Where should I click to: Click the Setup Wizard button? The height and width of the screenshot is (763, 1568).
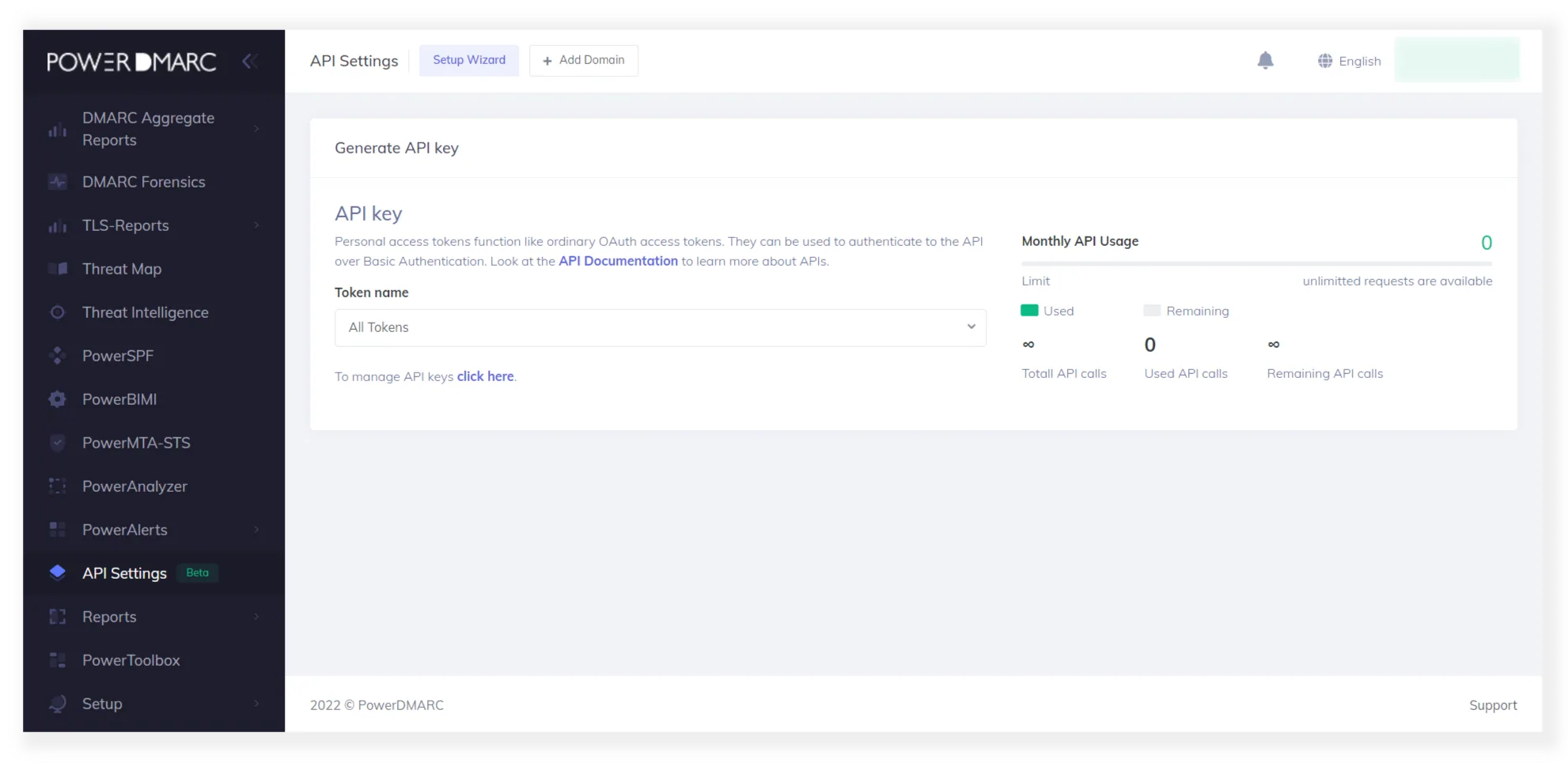coord(469,60)
